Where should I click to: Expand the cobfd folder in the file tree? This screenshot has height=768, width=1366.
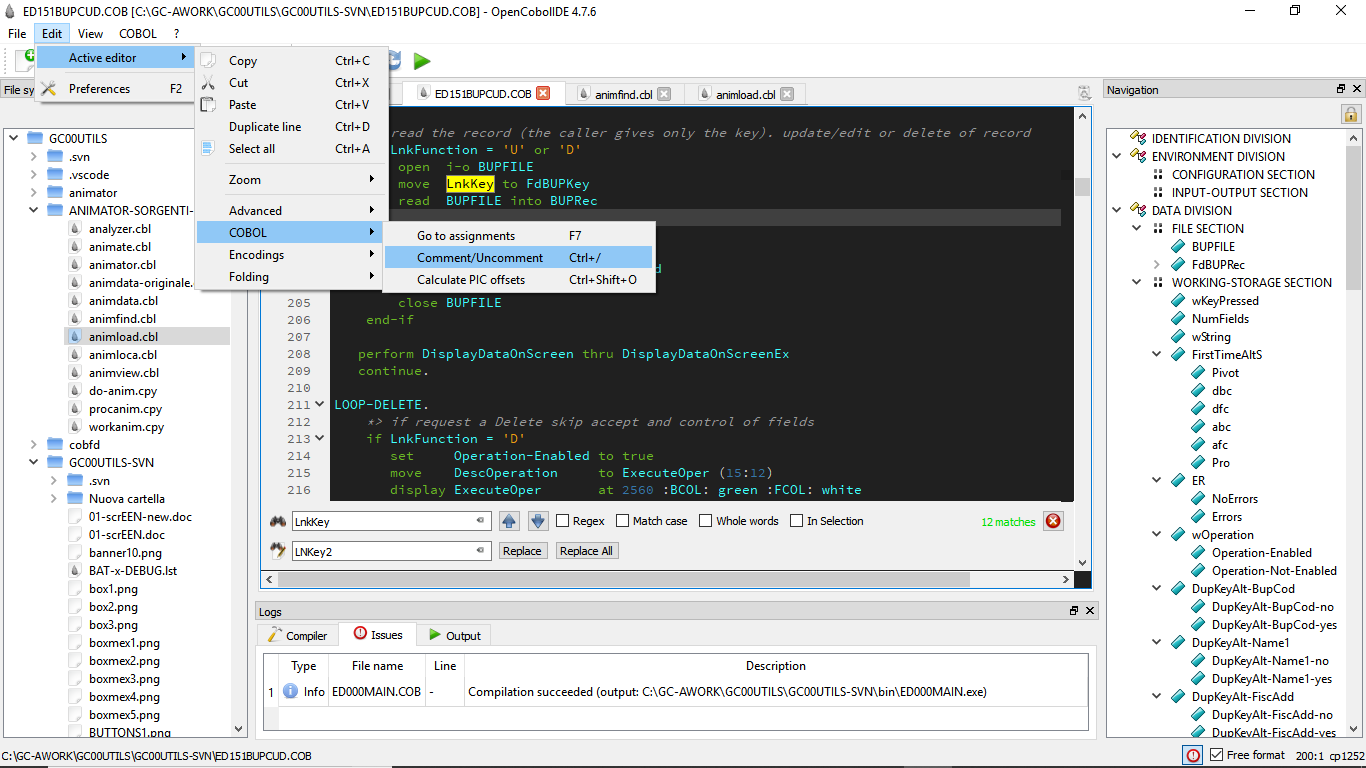pos(33,444)
